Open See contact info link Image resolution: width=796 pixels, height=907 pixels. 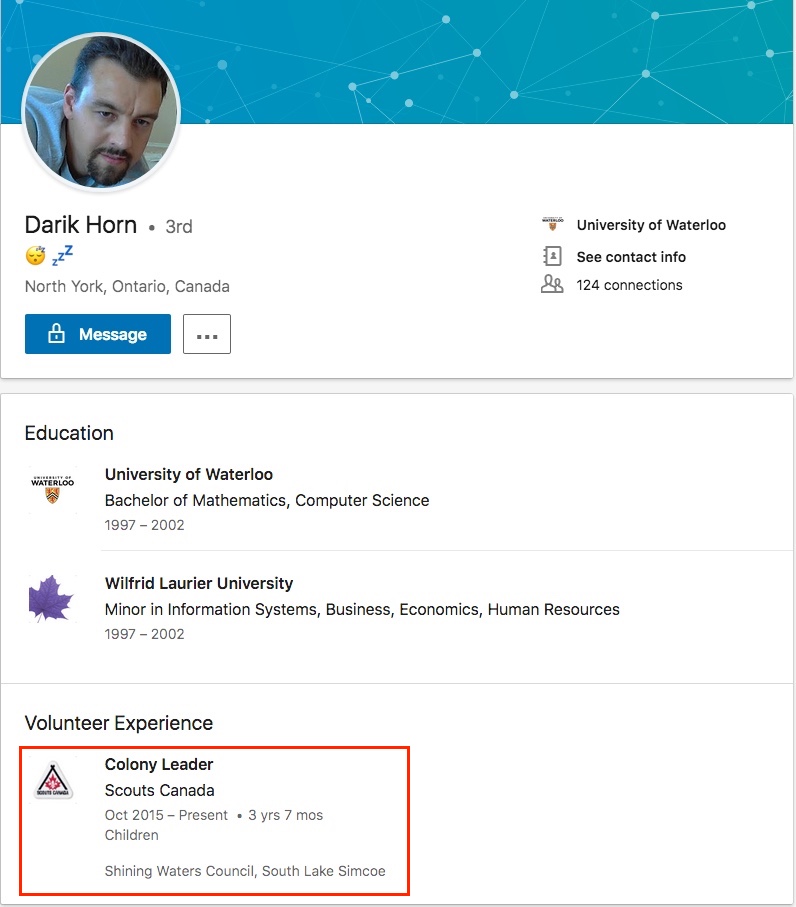[631, 257]
